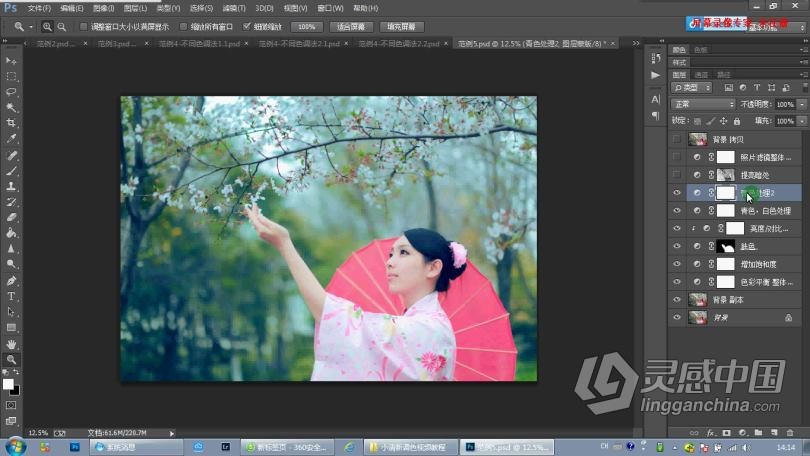
Task: Switch to 范例4-不同色调法1.1.psd tab
Action: (x=199, y=44)
